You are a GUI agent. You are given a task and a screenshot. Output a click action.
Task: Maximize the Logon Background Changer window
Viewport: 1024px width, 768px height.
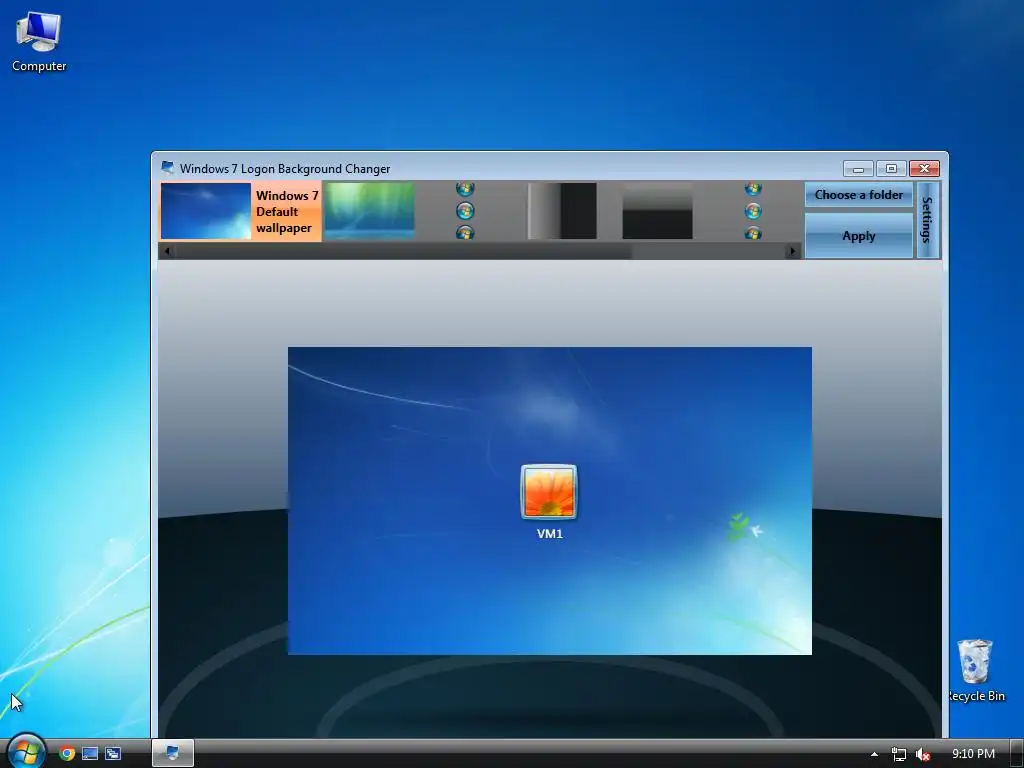891,168
